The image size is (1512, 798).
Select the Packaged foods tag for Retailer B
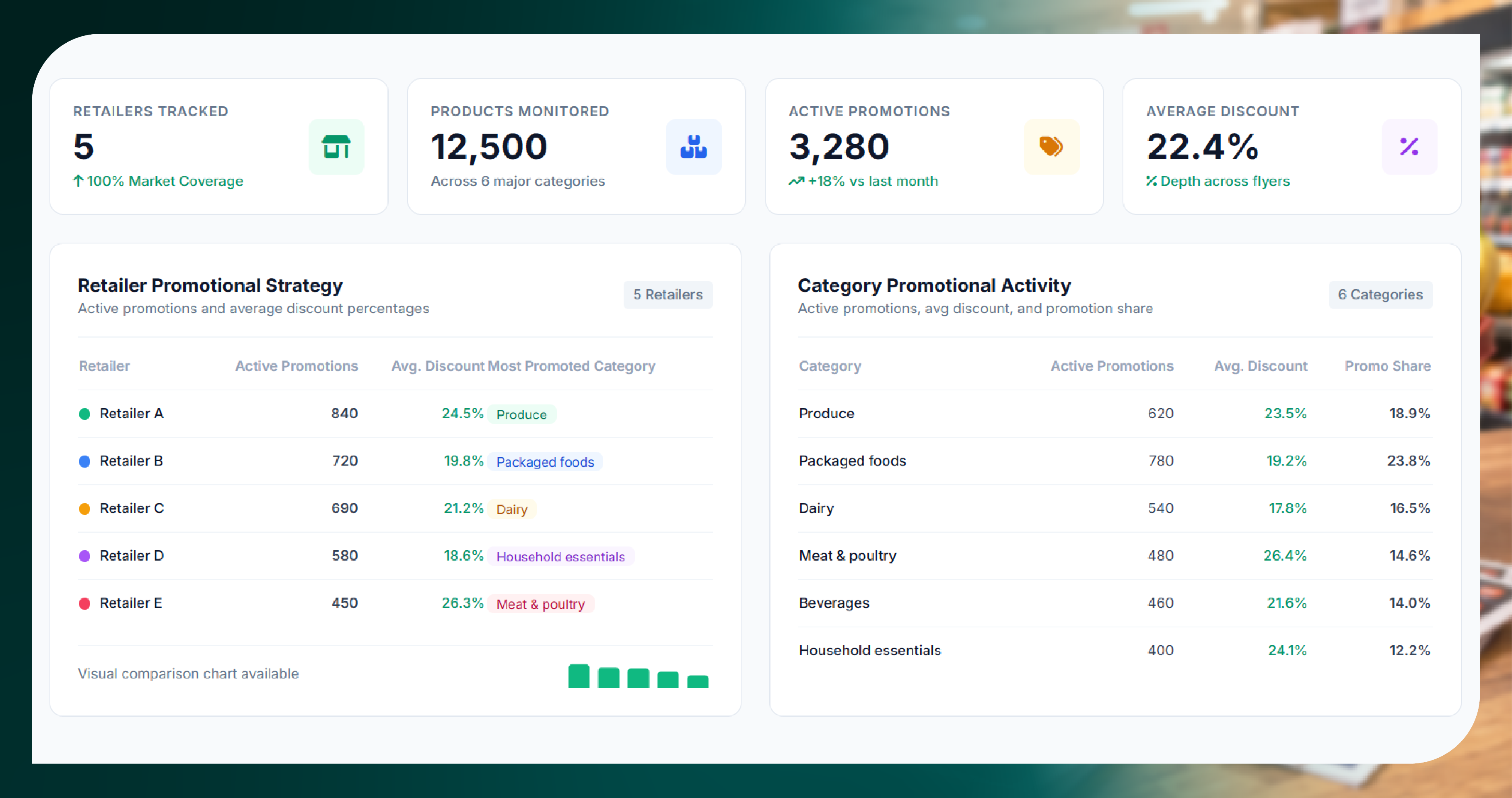point(545,462)
